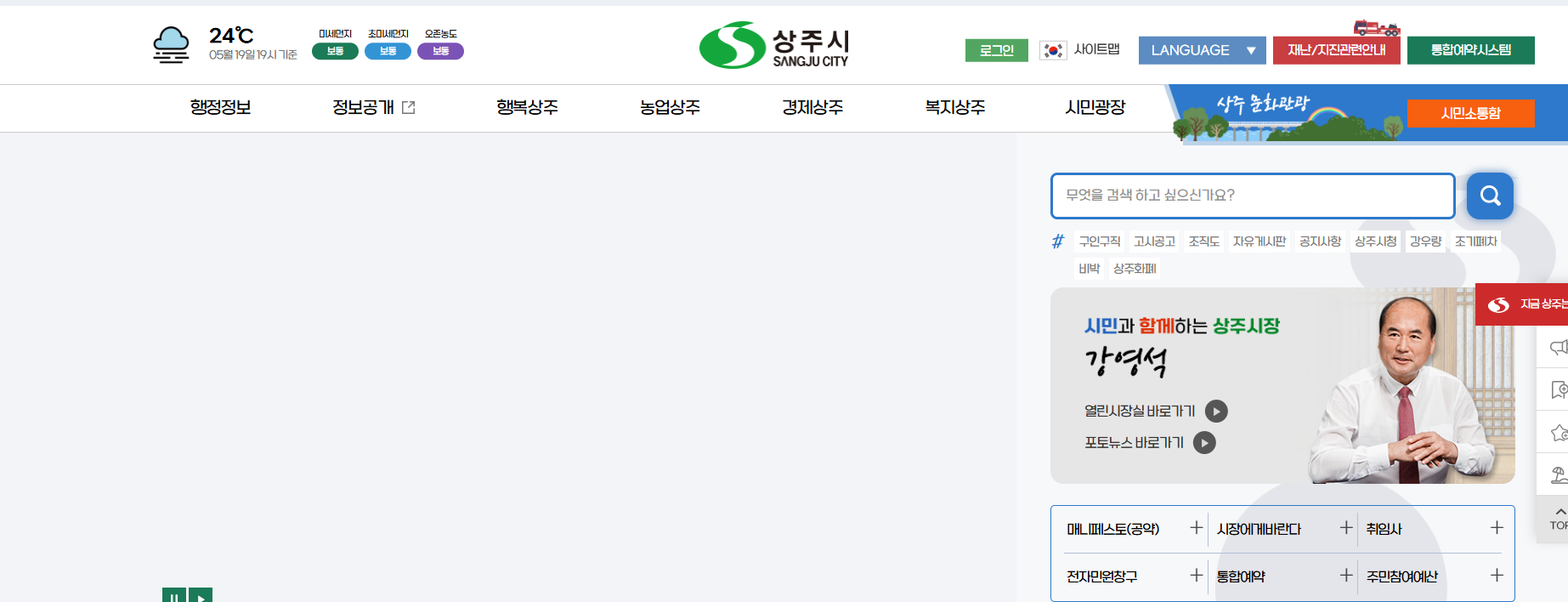
Task: Click the play arrow next to 열린시장실 바로가기
Action: point(1216,412)
